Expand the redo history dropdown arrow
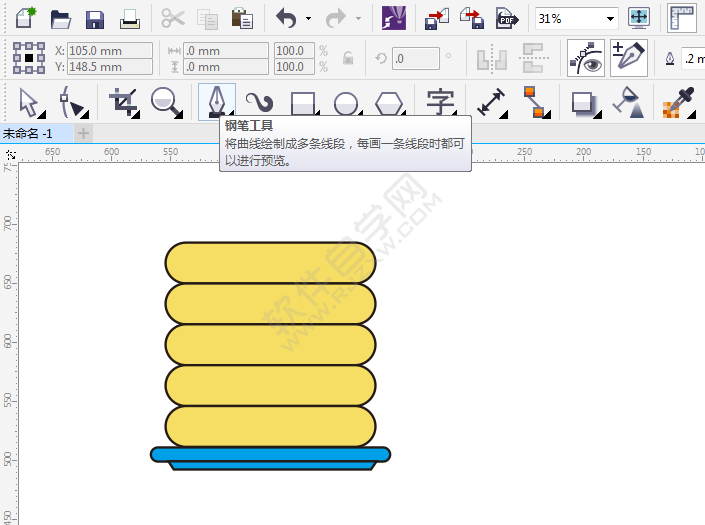The image size is (705, 525). pos(358,19)
